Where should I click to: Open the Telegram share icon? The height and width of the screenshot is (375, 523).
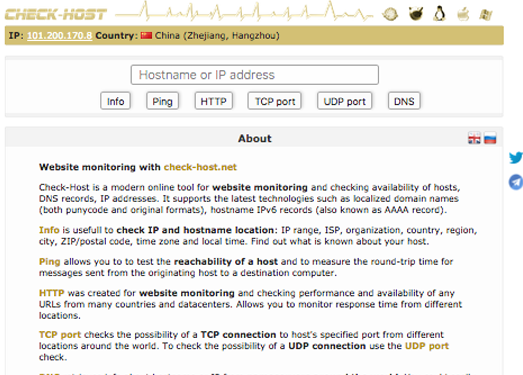(516, 182)
